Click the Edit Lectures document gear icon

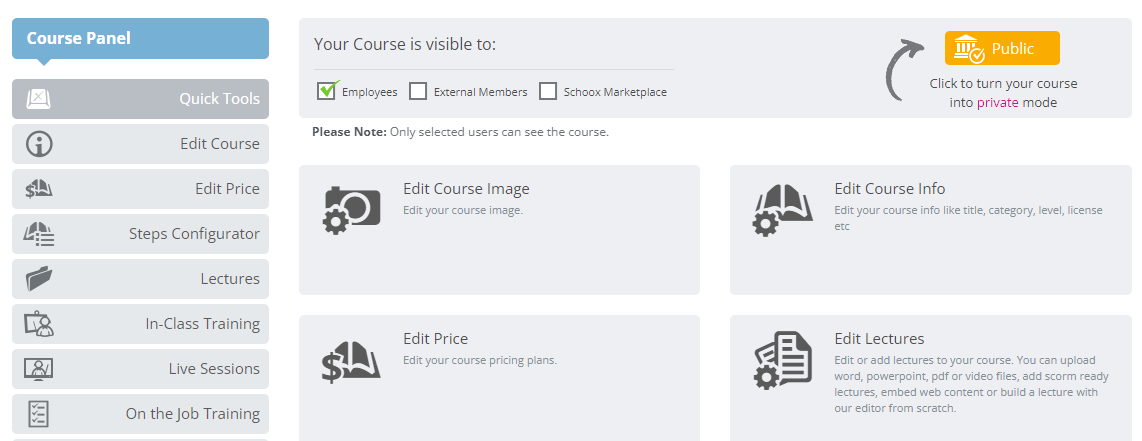tap(782, 360)
